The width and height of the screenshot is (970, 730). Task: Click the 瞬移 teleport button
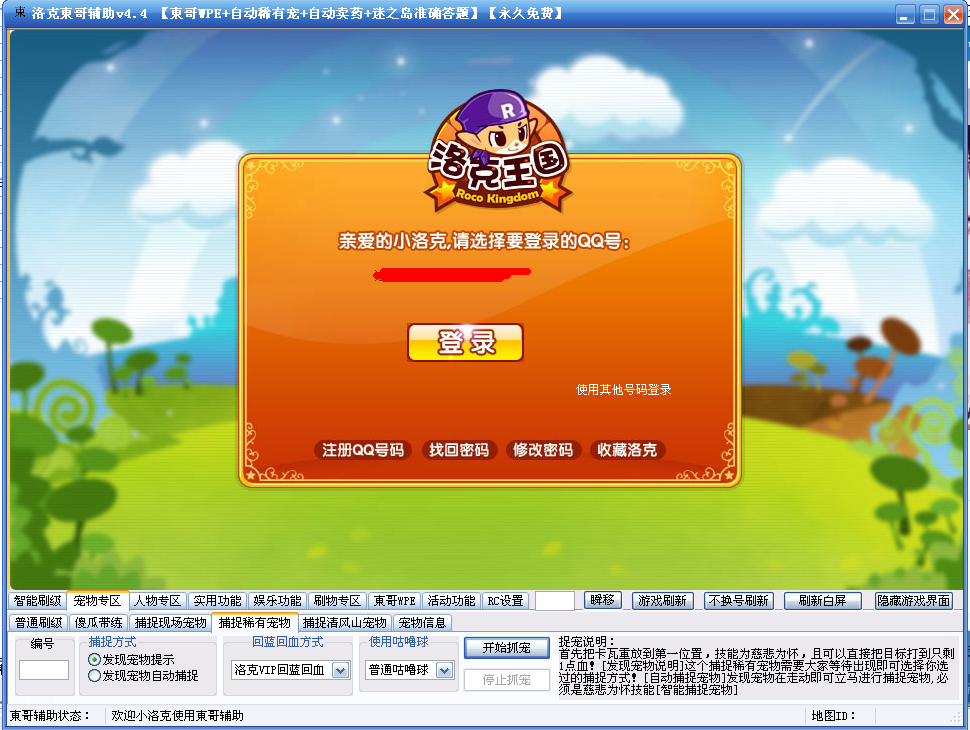603,600
